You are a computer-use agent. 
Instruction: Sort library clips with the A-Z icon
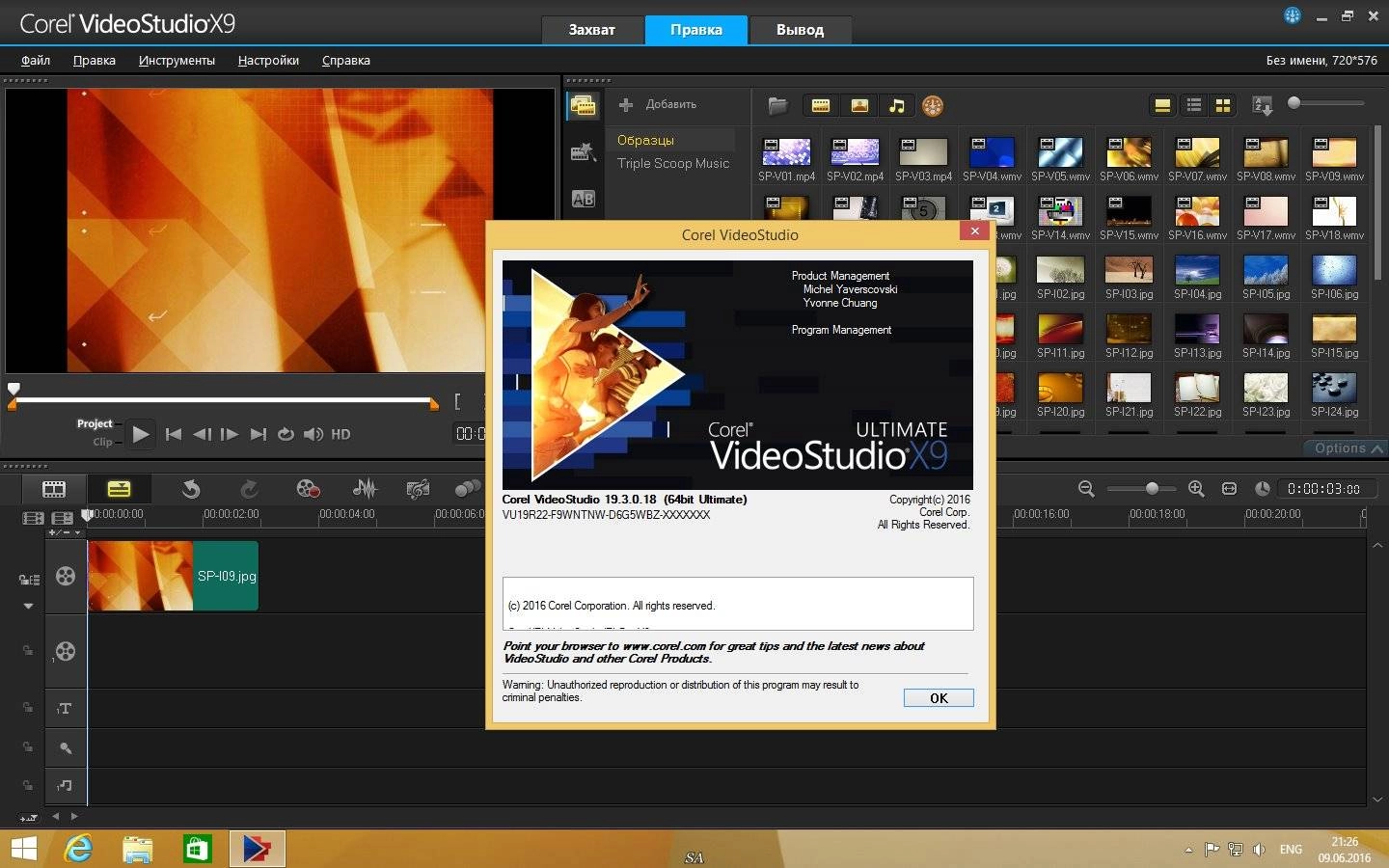click(x=1262, y=106)
